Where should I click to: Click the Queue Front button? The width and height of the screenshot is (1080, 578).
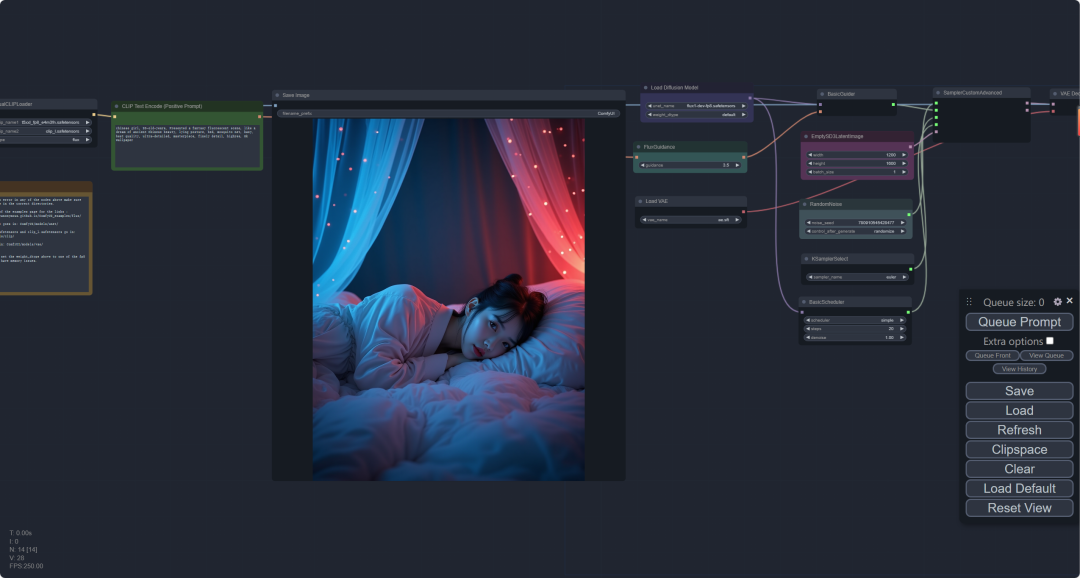point(993,355)
